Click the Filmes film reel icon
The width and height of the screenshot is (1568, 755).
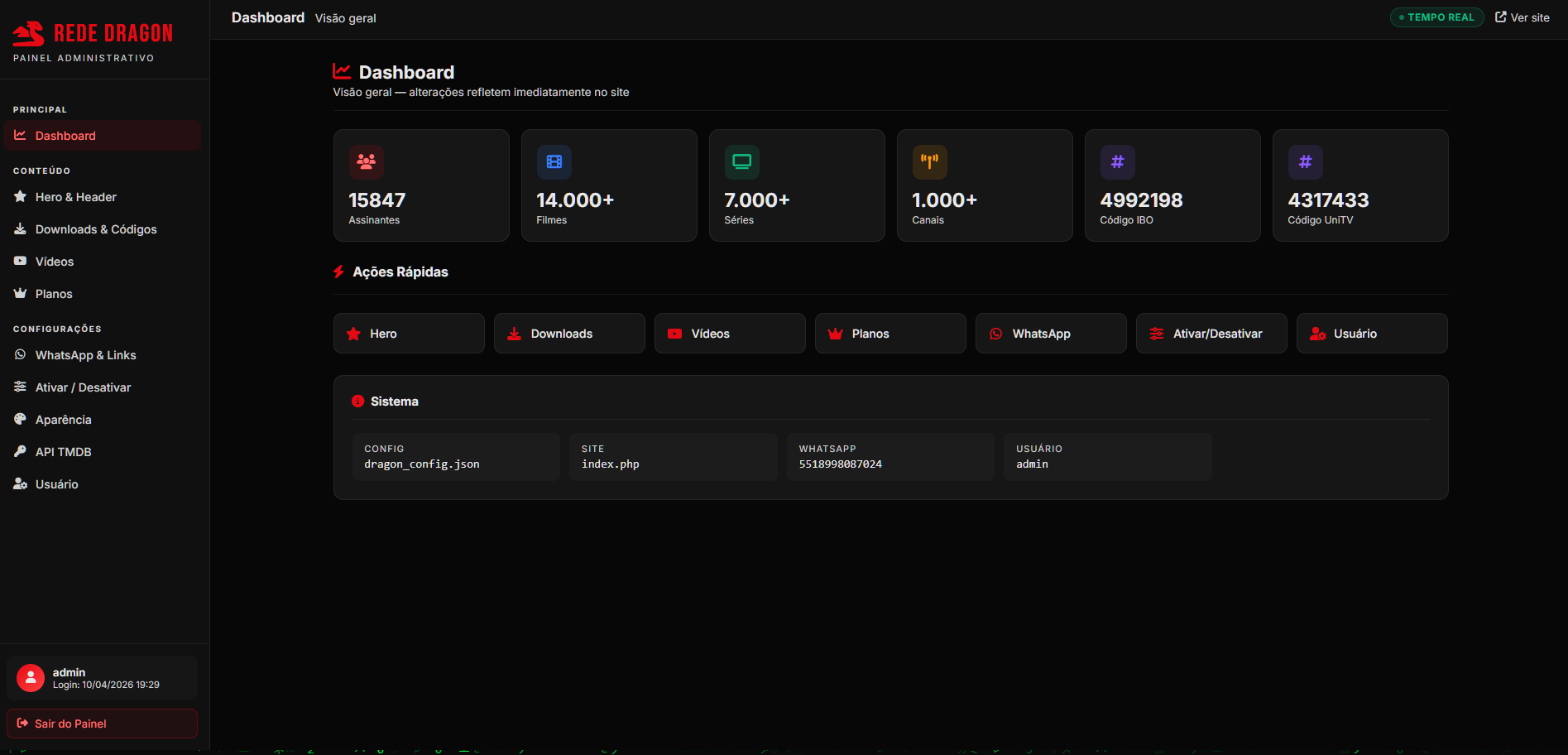[x=554, y=162]
